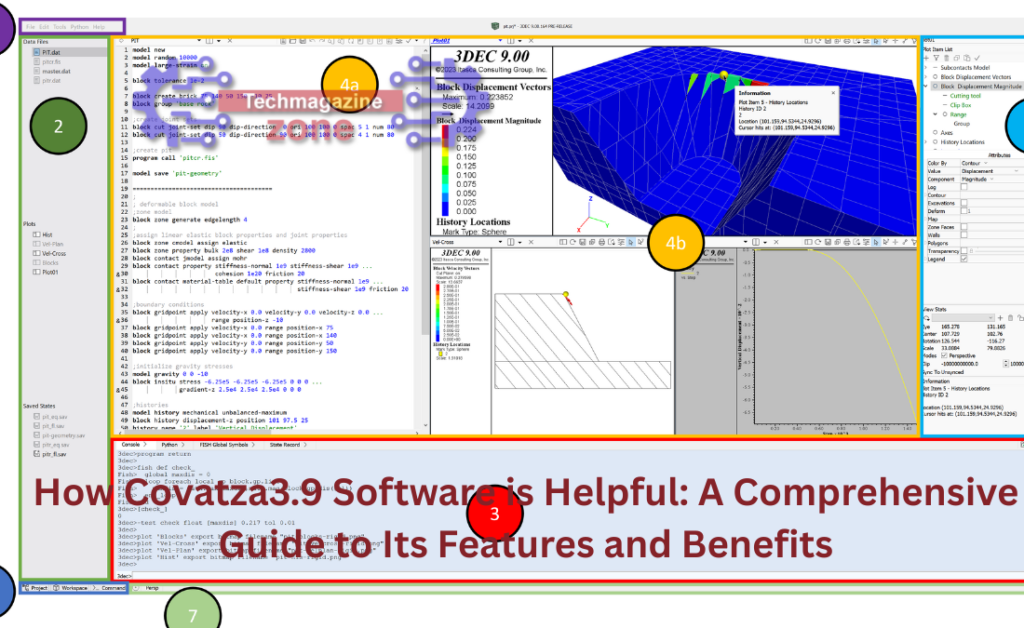Close the Vel-Cross plot pane with the X
The width and height of the screenshot is (1024, 628).
pyautogui.click(x=531, y=242)
